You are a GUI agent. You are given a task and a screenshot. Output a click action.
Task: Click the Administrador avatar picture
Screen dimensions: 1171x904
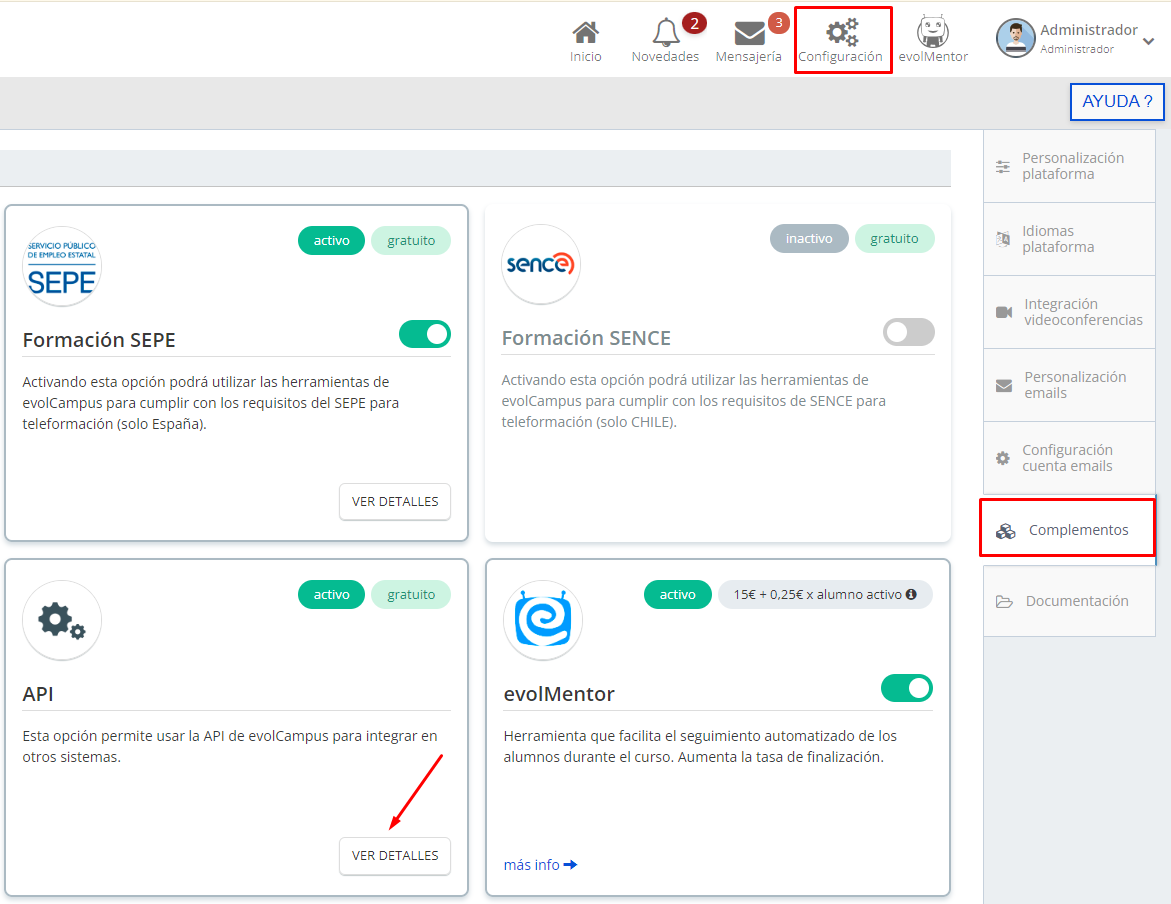(x=1016, y=38)
